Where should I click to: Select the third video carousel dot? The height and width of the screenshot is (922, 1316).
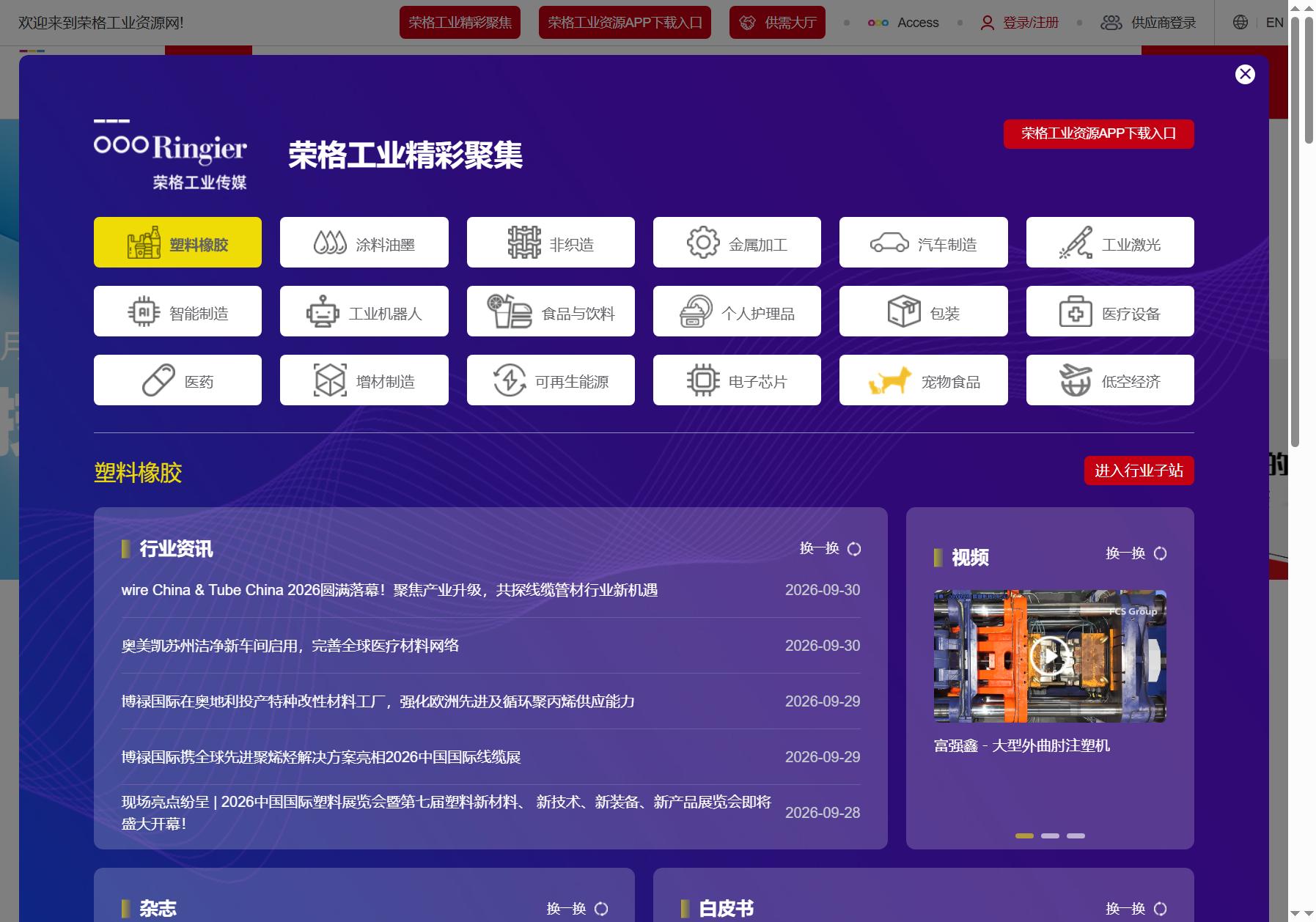1076,836
